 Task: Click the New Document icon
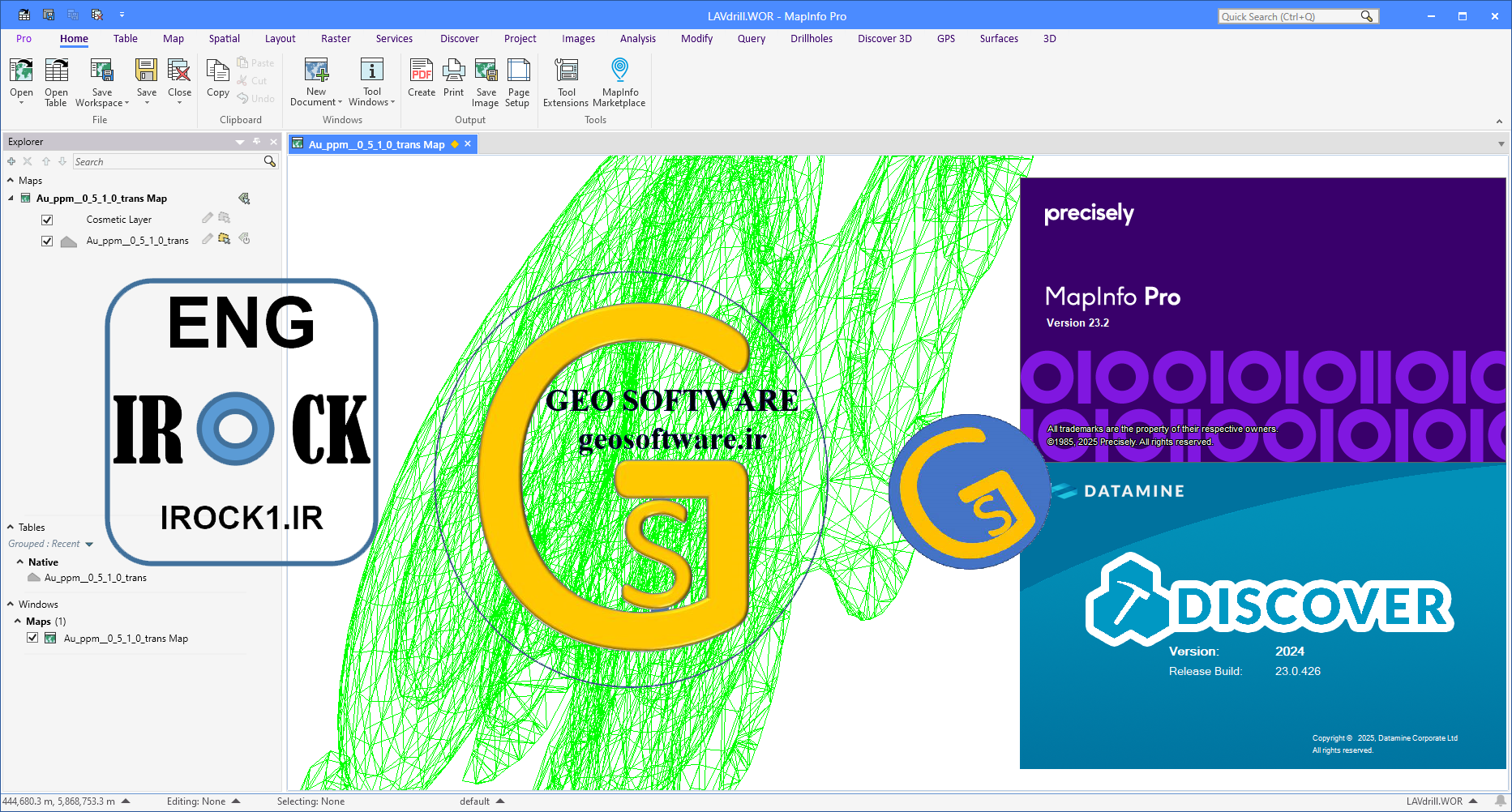click(316, 71)
